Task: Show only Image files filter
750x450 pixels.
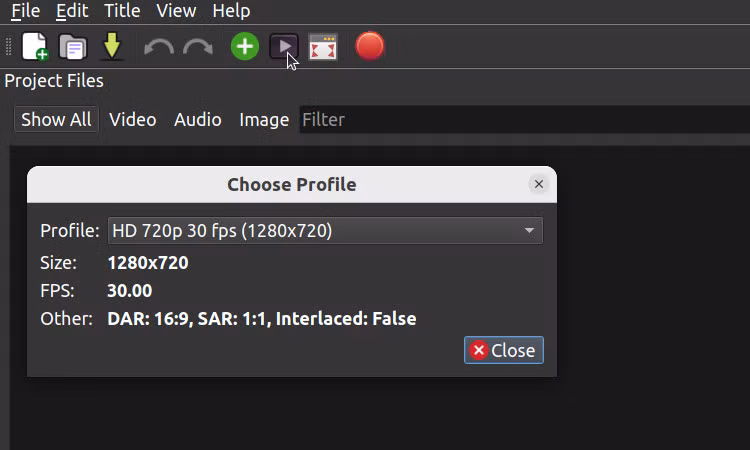Action: click(264, 119)
